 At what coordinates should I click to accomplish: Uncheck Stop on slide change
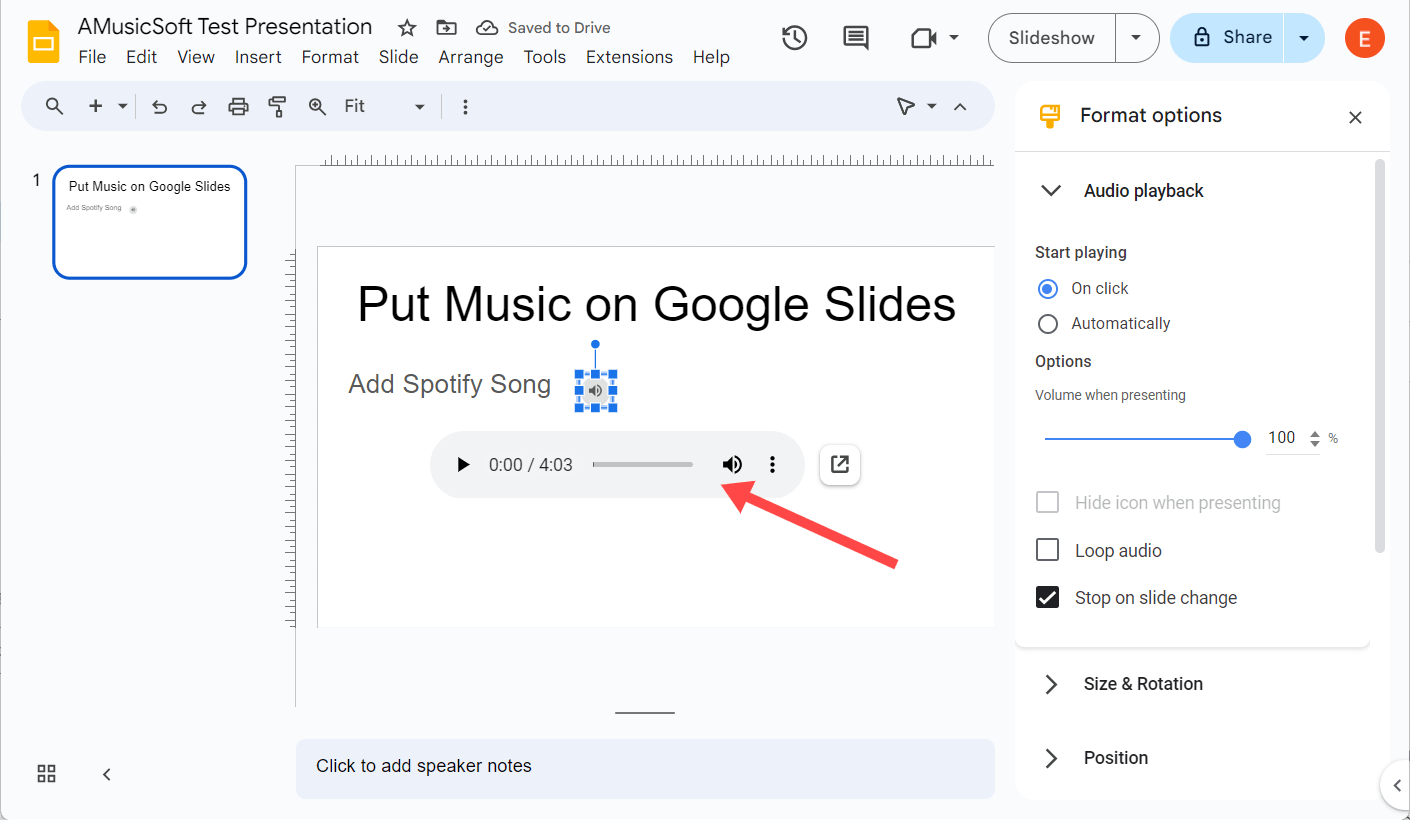click(x=1047, y=598)
